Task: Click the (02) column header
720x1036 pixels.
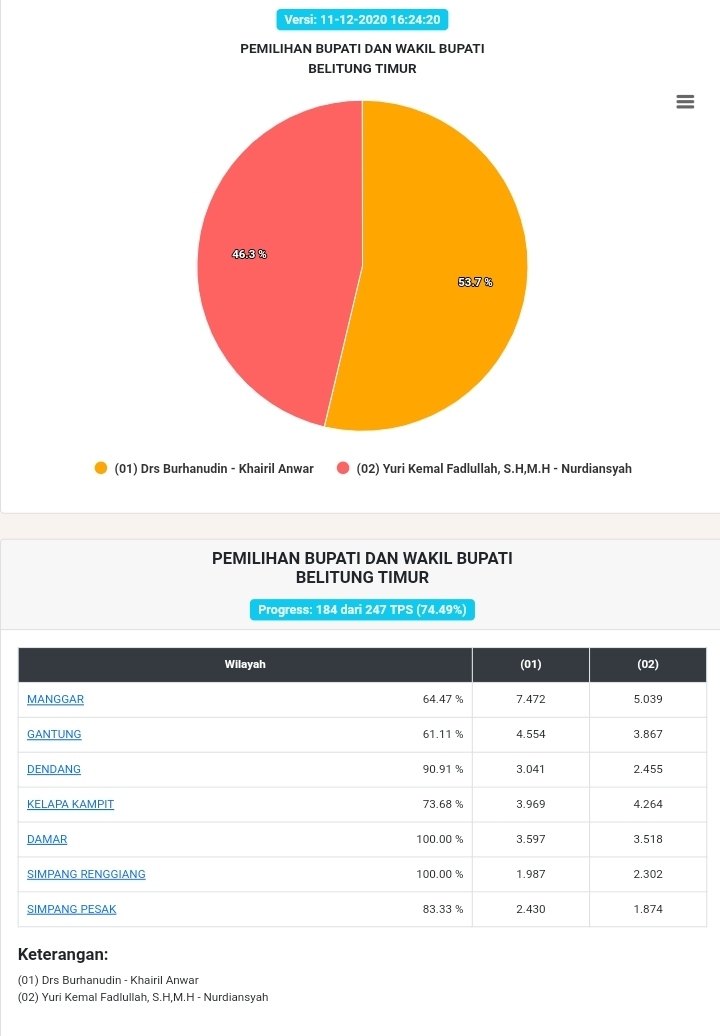Action: point(648,665)
